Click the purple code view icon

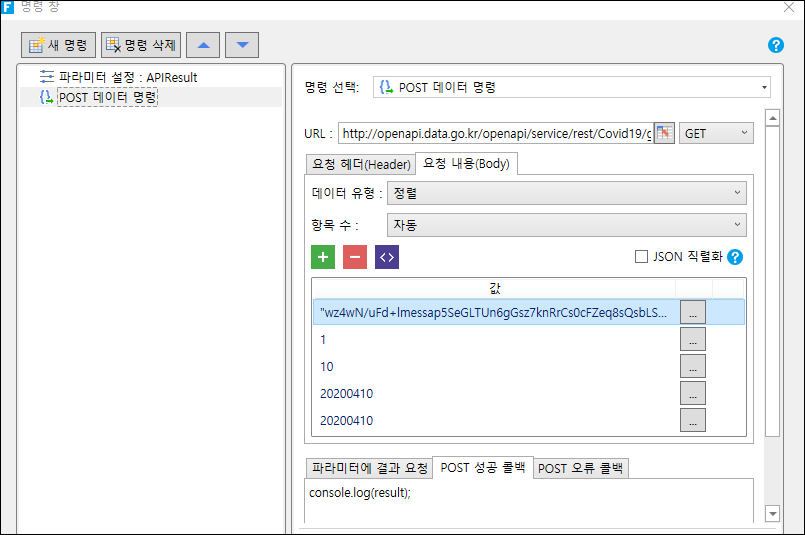tap(387, 257)
